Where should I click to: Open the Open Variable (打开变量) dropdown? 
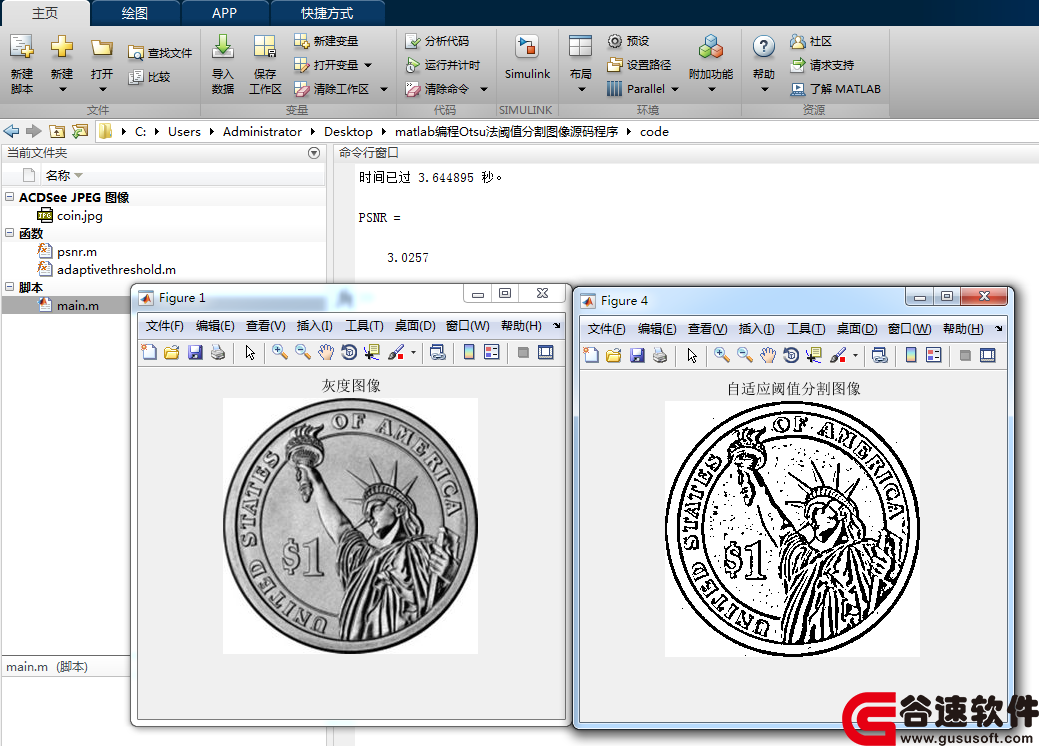click(368, 65)
